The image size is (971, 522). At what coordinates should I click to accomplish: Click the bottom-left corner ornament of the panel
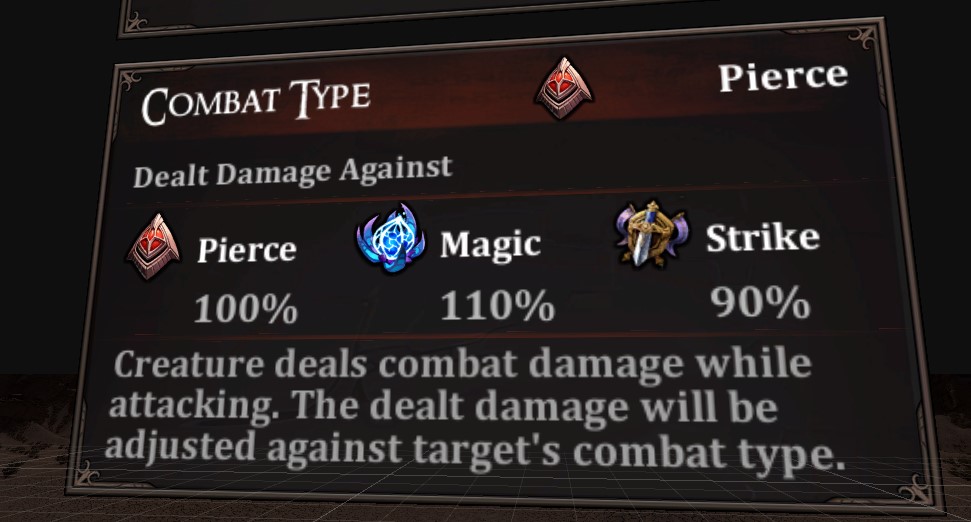(x=85, y=474)
